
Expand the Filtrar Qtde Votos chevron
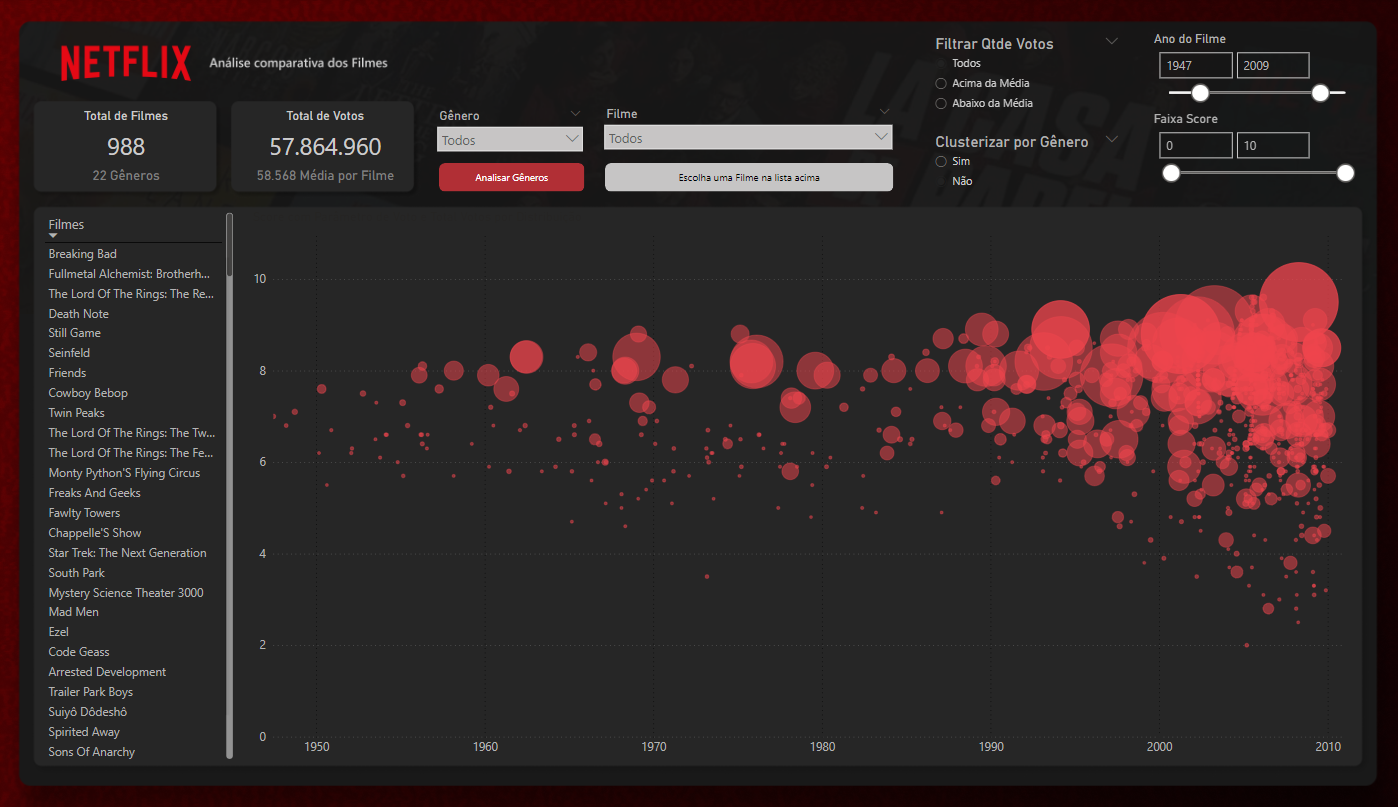point(1111,41)
